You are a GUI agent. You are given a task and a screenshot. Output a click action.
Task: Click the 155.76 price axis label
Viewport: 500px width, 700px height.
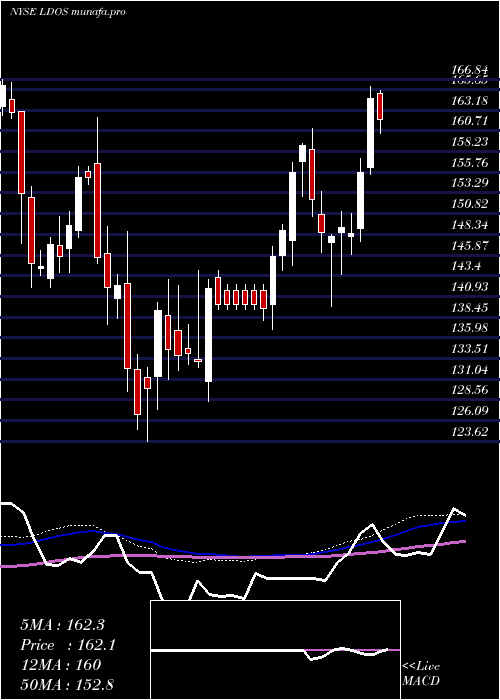(x=469, y=163)
